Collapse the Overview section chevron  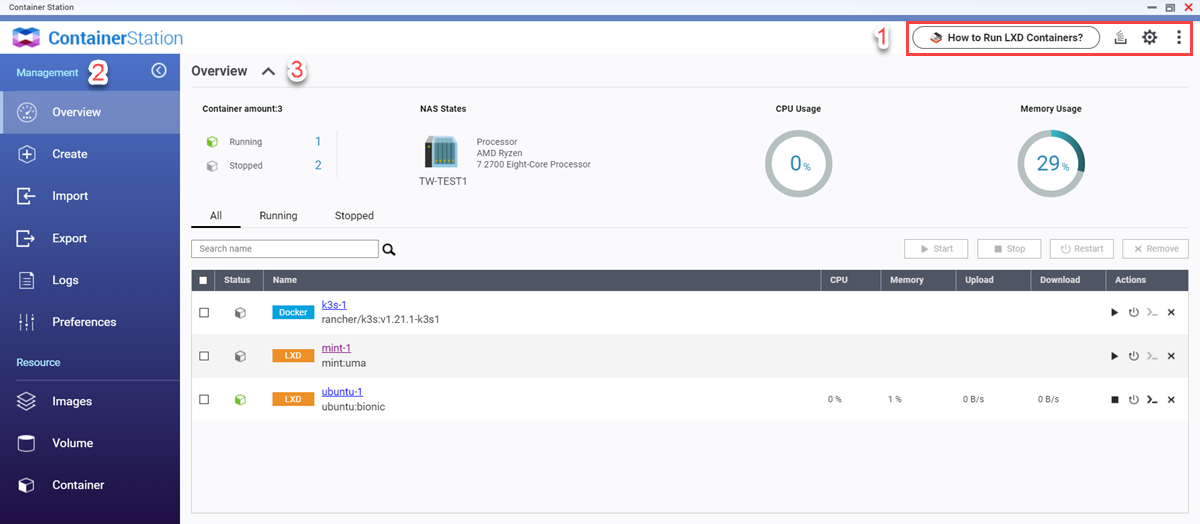(268, 72)
